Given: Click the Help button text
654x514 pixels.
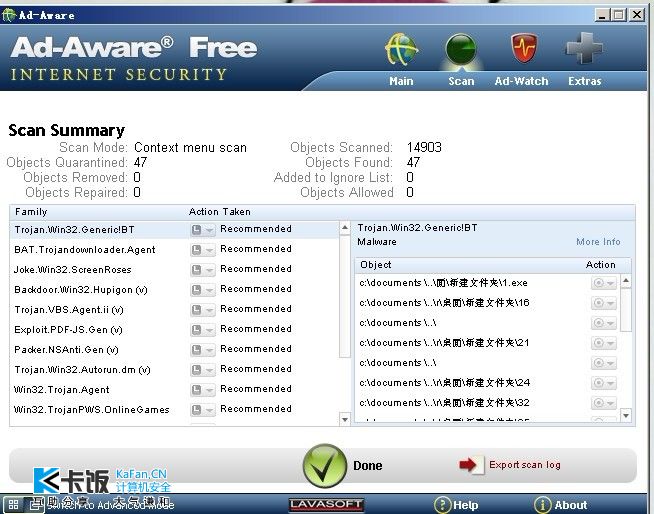Looking at the screenshot, I should point(465,505).
